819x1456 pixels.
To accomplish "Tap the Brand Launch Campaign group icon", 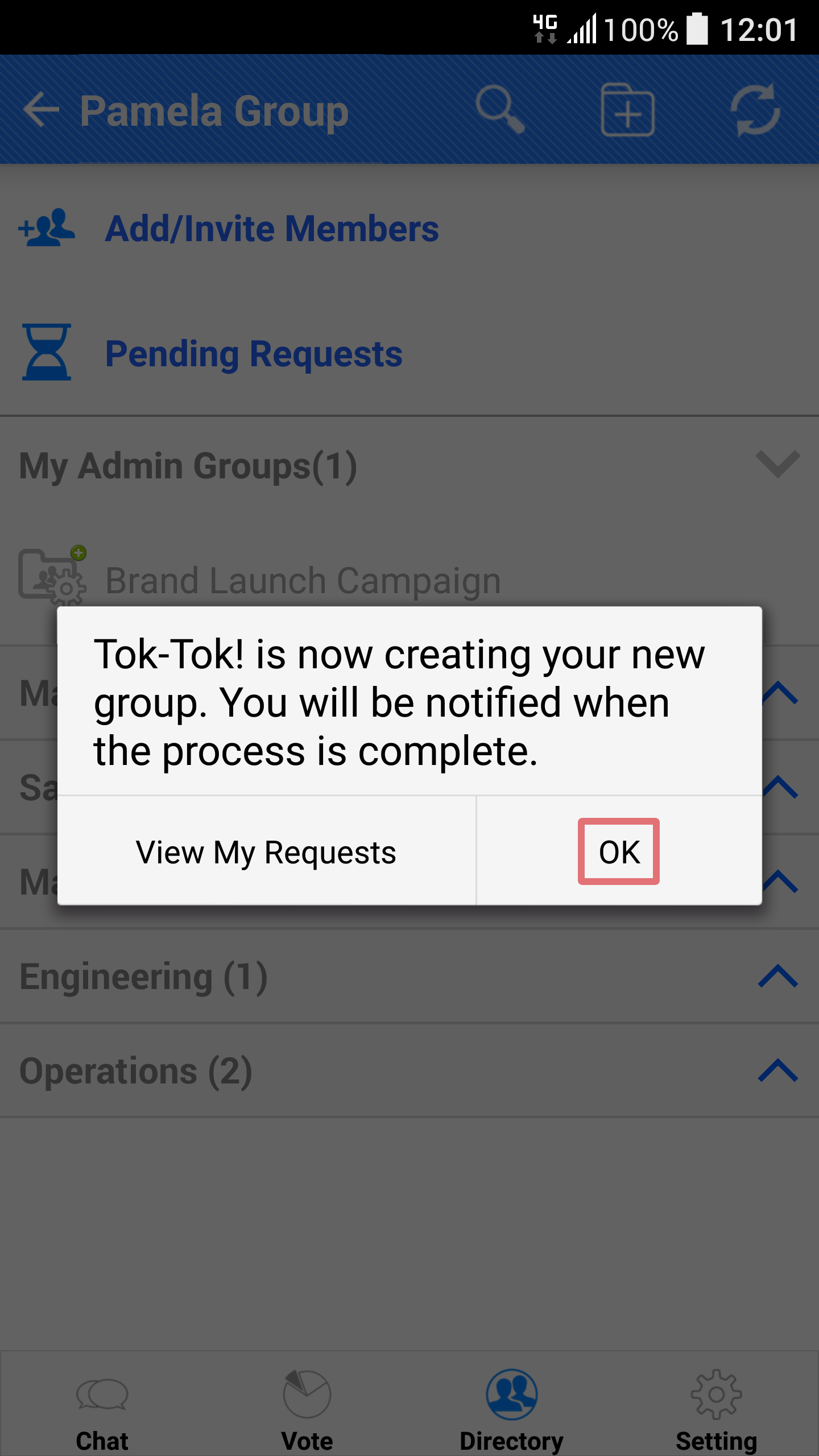I will 52,576.
